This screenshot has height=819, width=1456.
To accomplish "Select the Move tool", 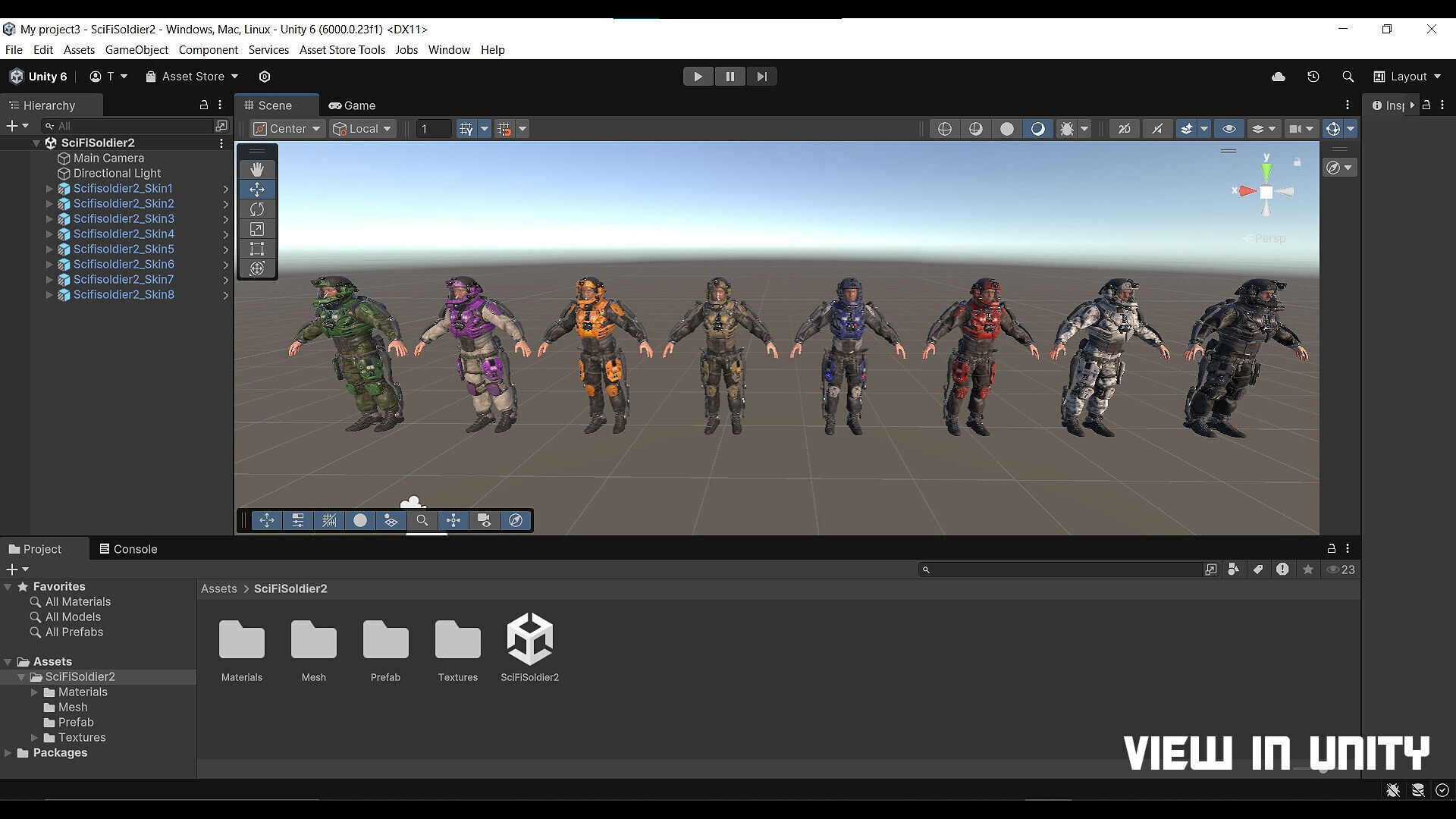I will (x=257, y=189).
